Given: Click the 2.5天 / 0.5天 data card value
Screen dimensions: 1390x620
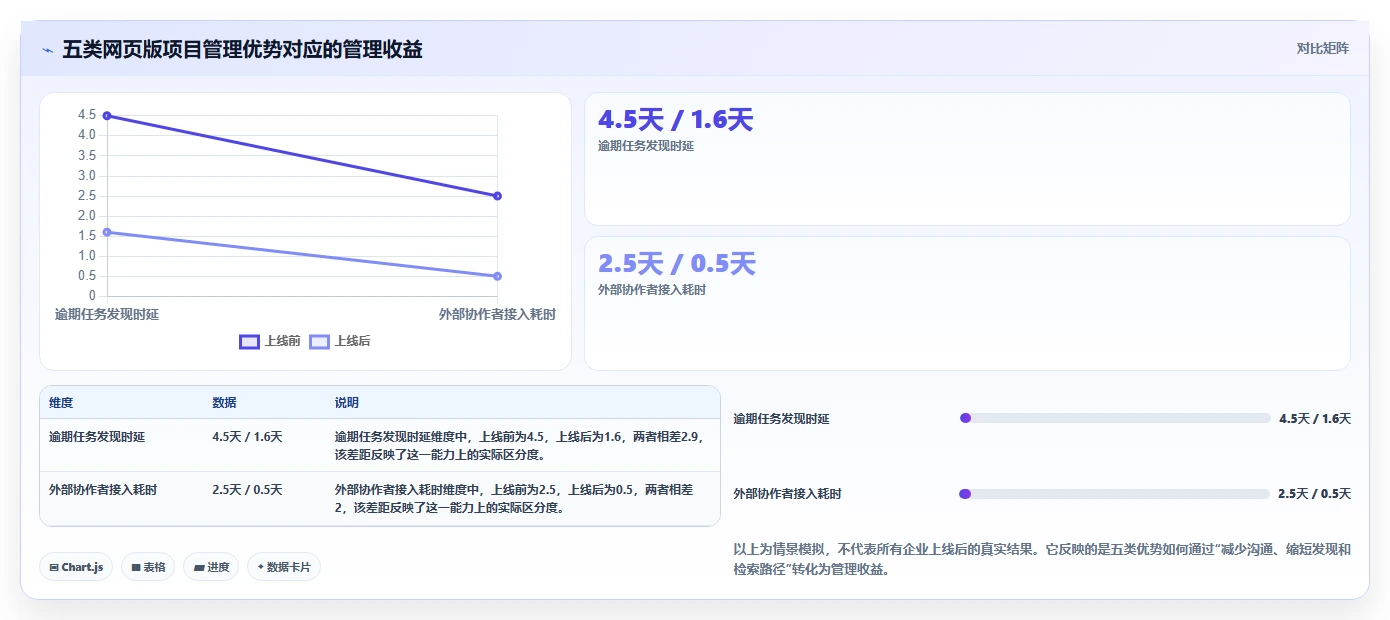Looking at the screenshot, I should [676, 264].
